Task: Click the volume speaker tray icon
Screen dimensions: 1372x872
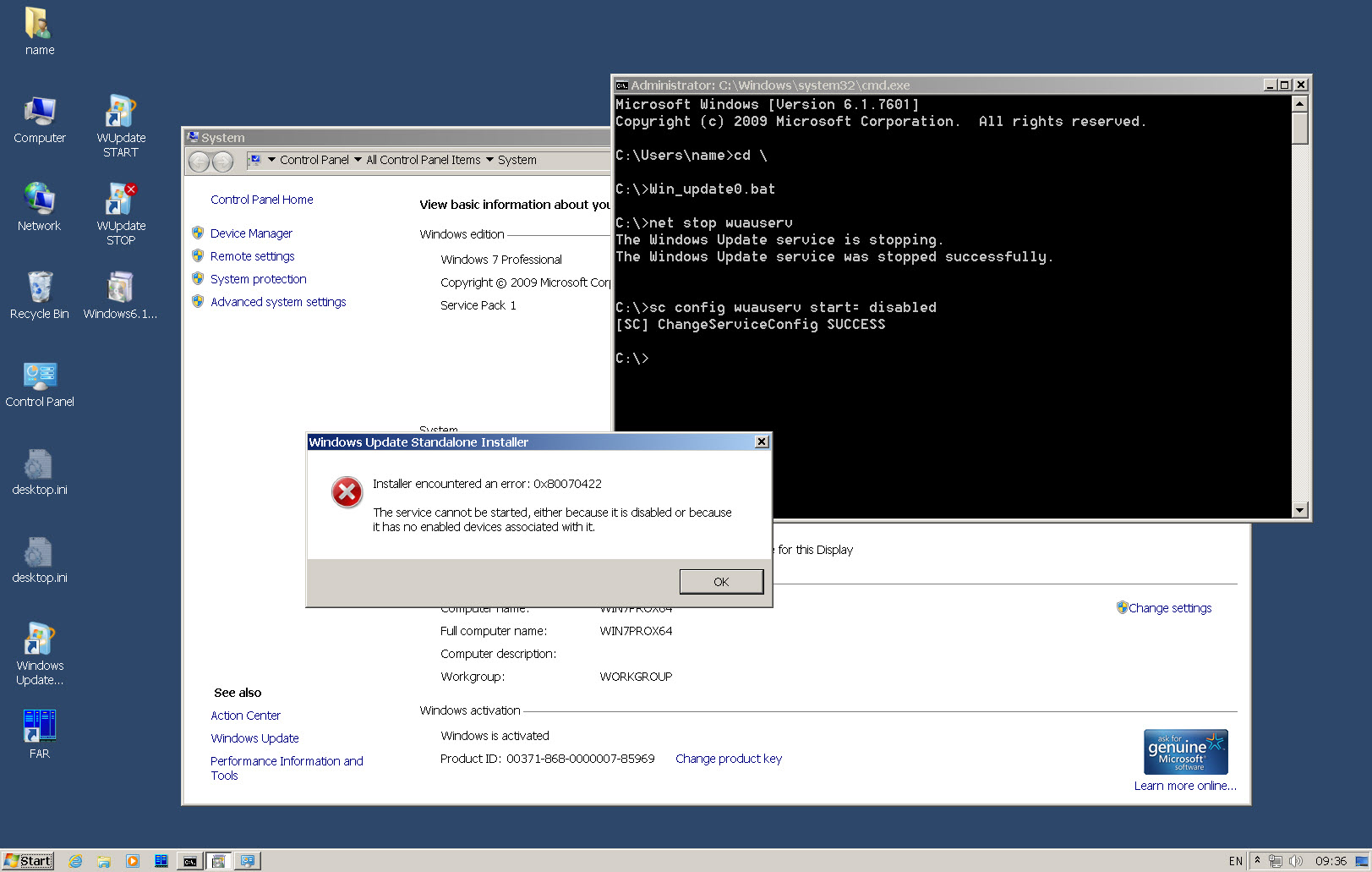Action: [1295, 861]
